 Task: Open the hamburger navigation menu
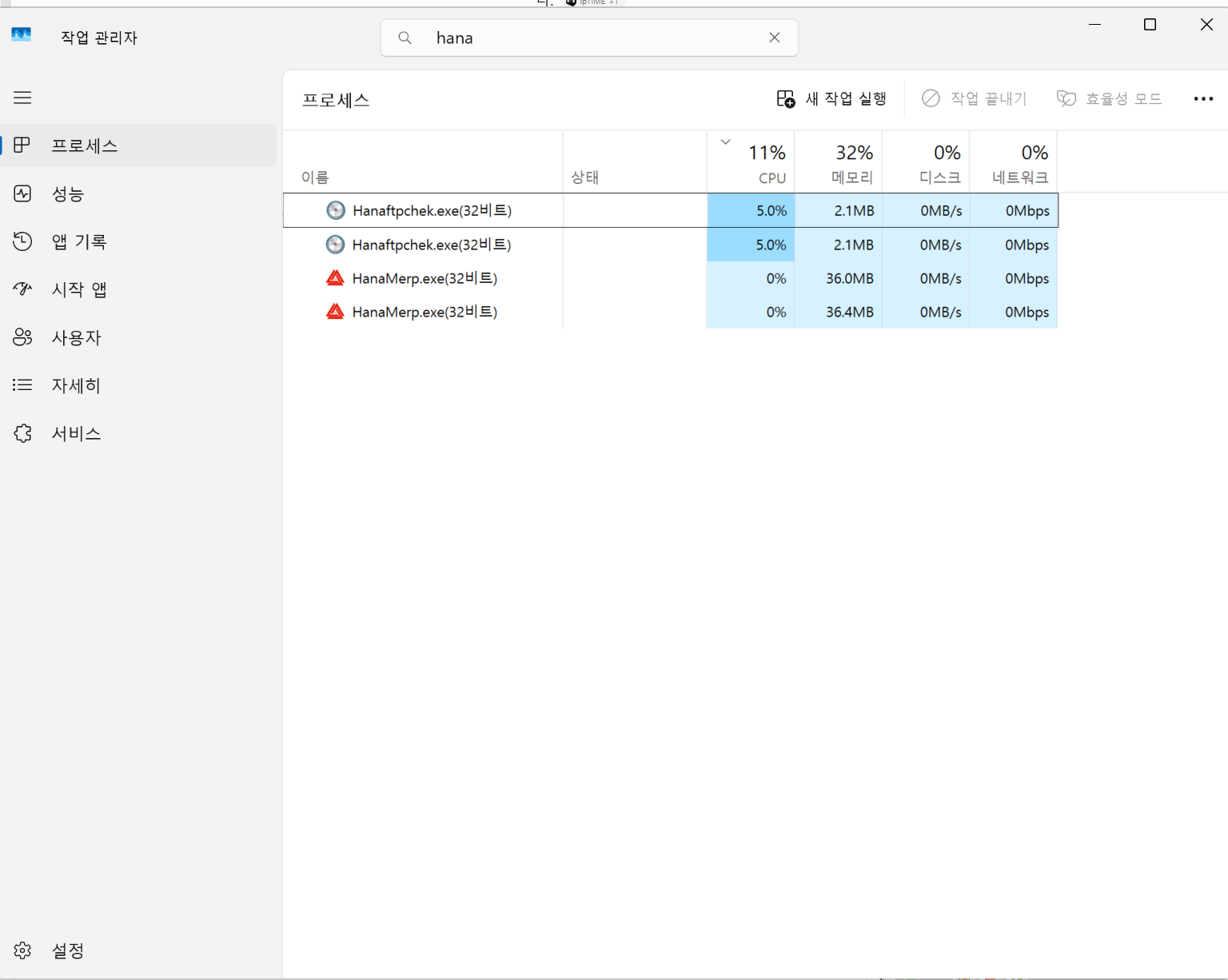(22, 98)
